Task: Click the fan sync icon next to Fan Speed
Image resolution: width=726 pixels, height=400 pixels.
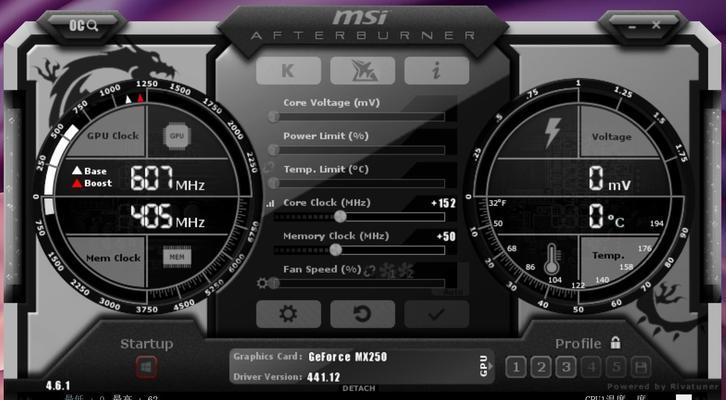Action: click(x=369, y=270)
